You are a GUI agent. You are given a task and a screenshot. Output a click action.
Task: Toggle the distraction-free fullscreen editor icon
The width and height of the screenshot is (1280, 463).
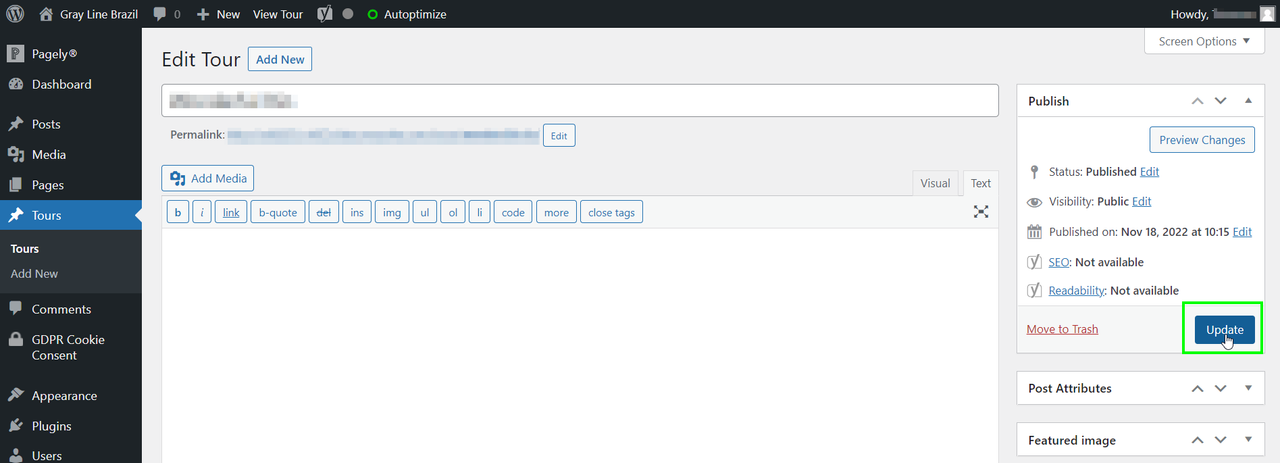[x=981, y=212]
